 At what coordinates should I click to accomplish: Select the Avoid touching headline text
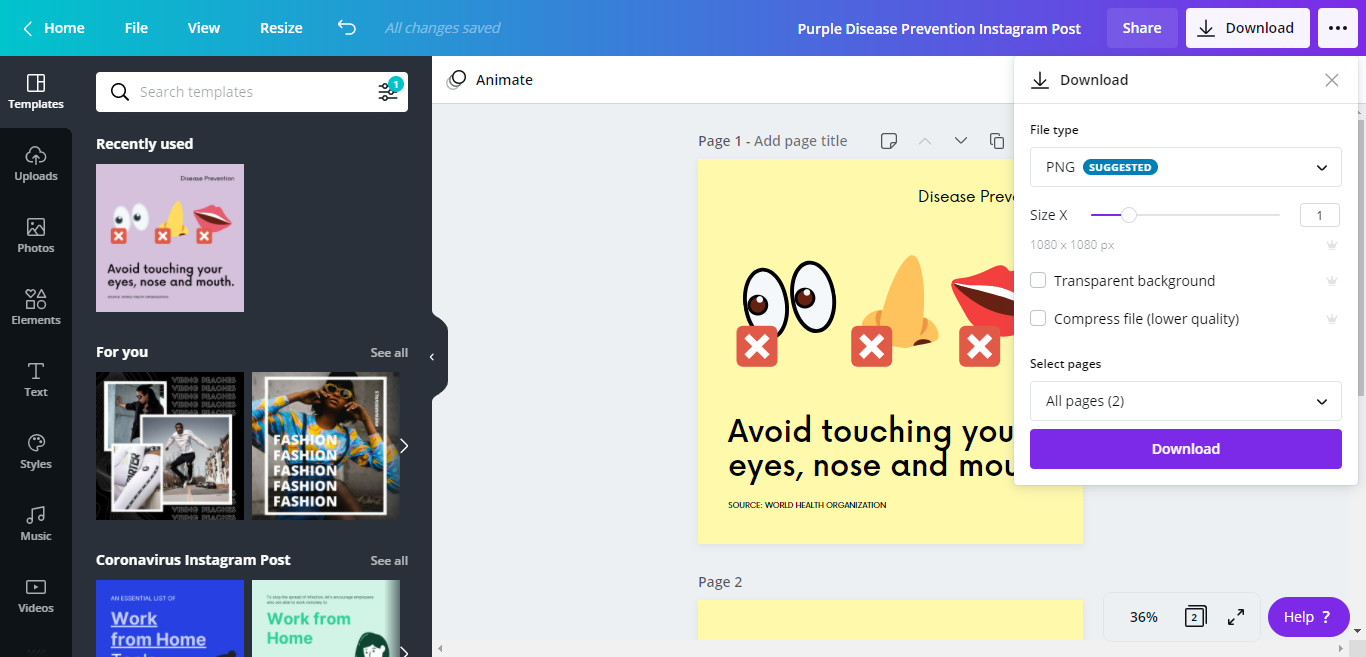871,448
